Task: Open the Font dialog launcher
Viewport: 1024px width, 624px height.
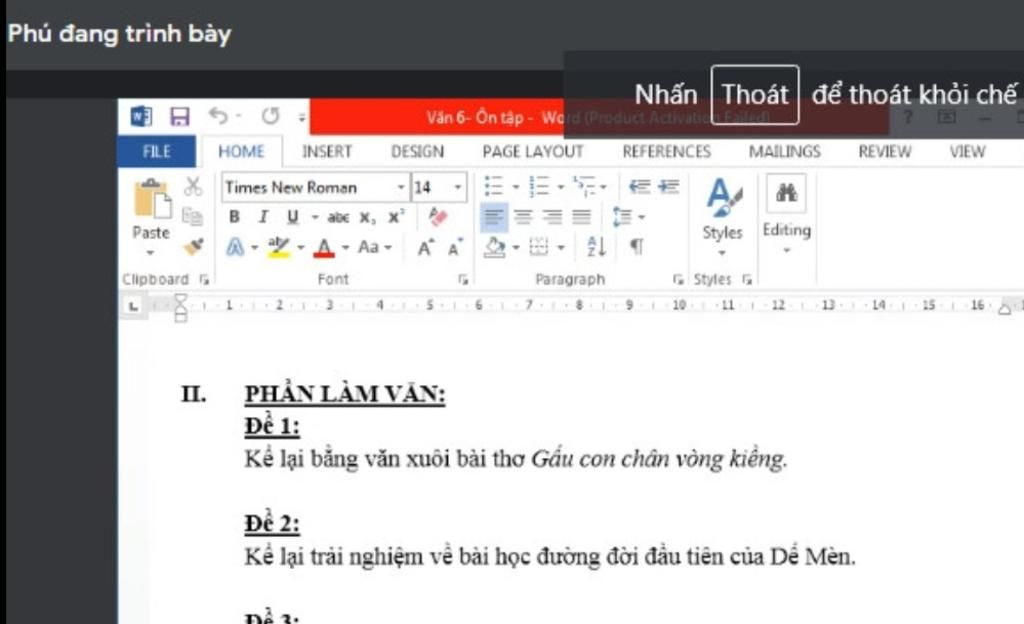Action: click(x=463, y=279)
